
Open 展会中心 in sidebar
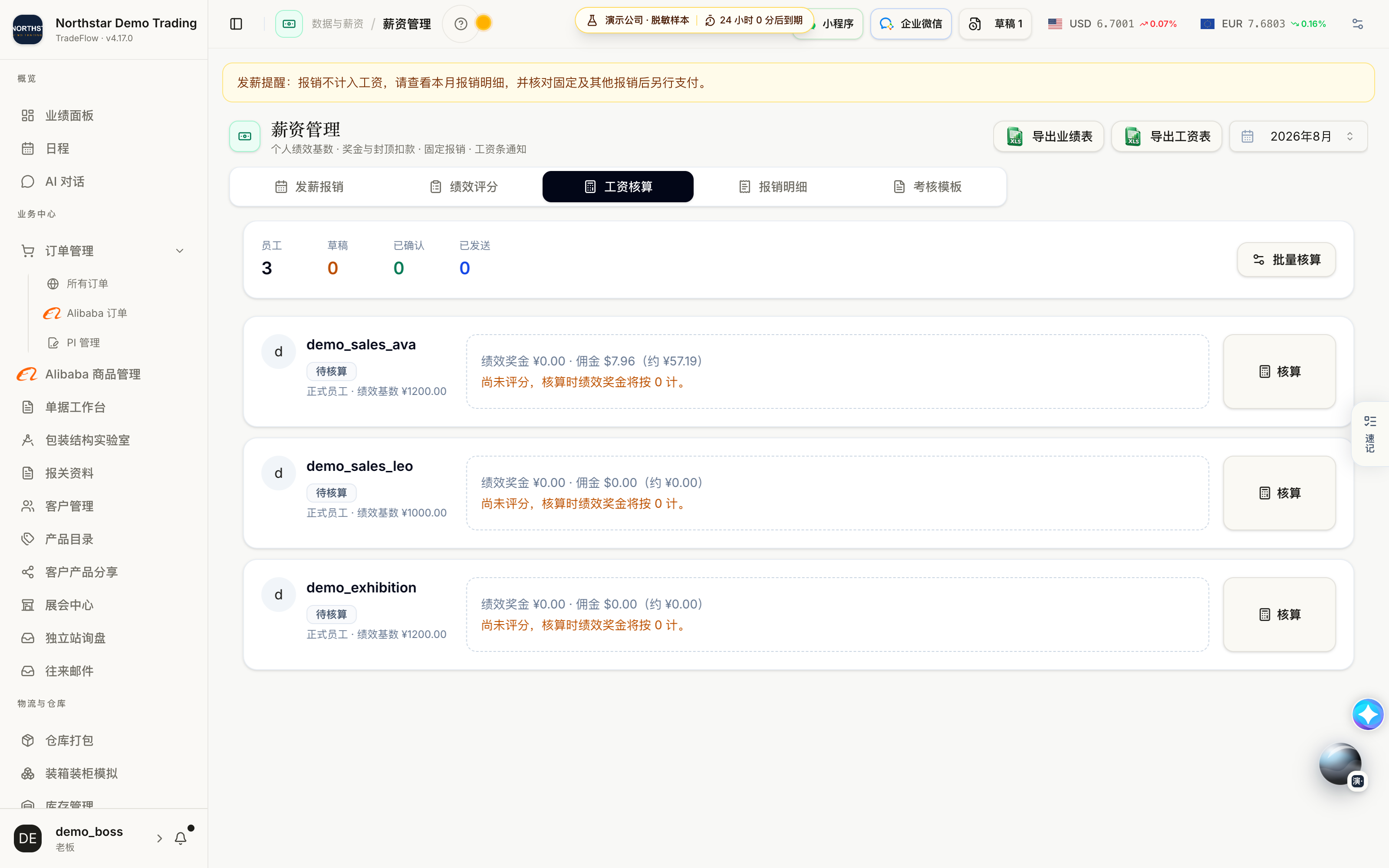103,605
